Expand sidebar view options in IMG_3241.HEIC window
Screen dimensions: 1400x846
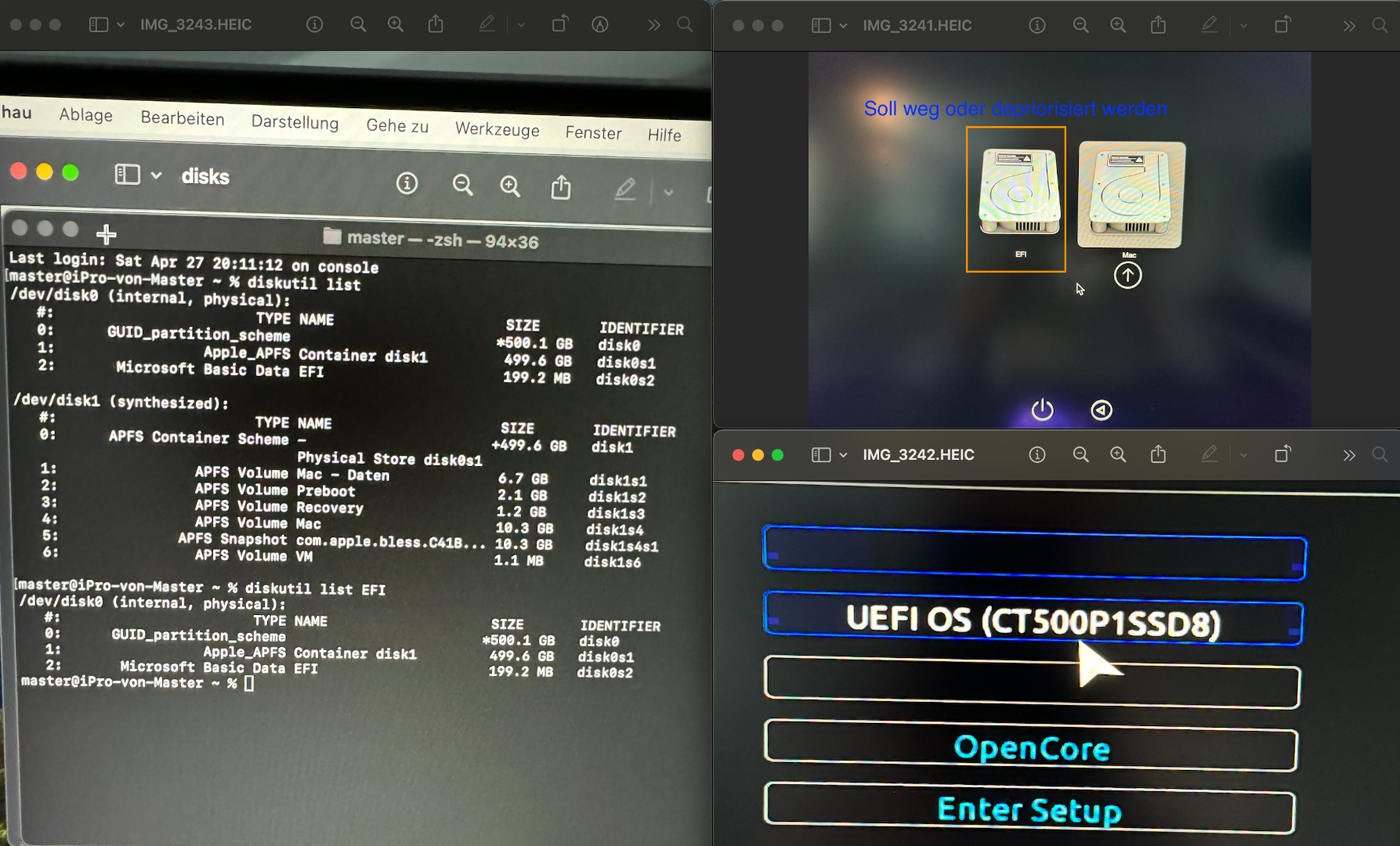843,25
